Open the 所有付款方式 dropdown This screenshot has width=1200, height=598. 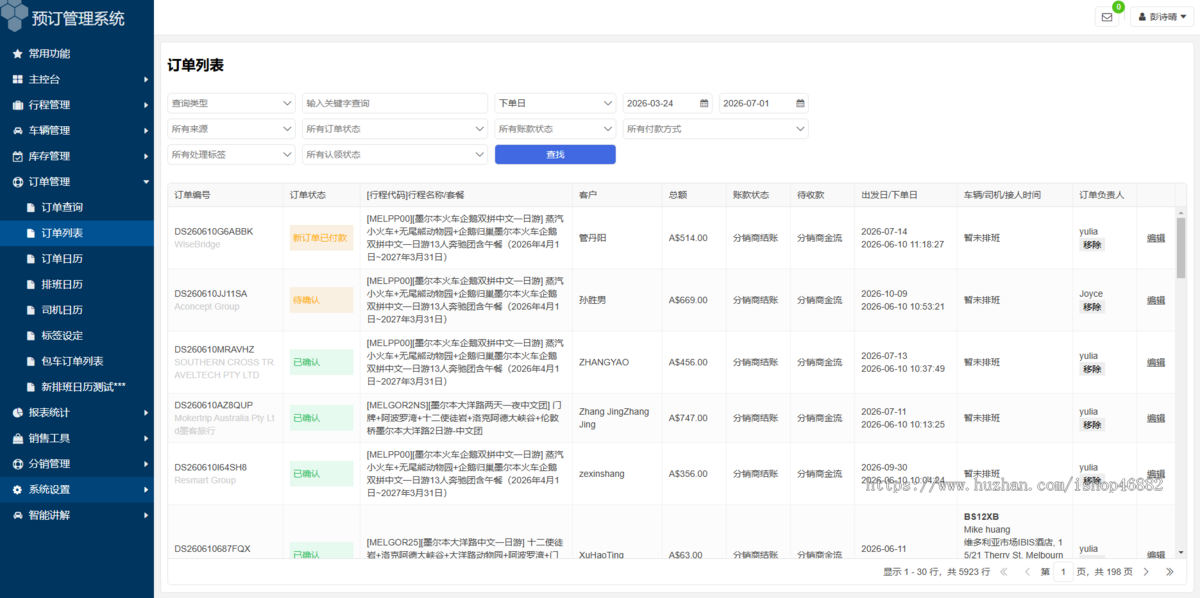pos(716,129)
